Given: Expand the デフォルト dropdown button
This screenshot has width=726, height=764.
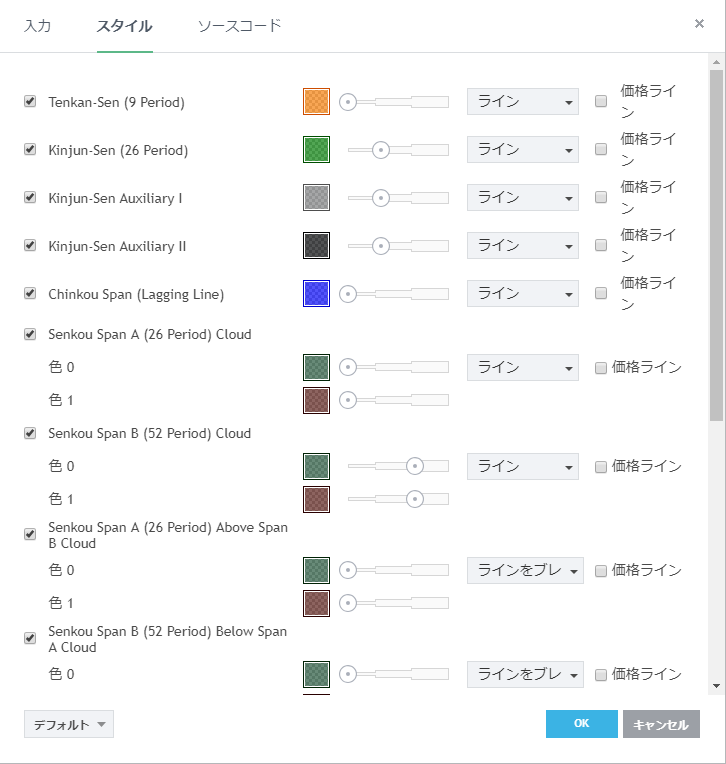Looking at the screenshot, I should 68,724.
